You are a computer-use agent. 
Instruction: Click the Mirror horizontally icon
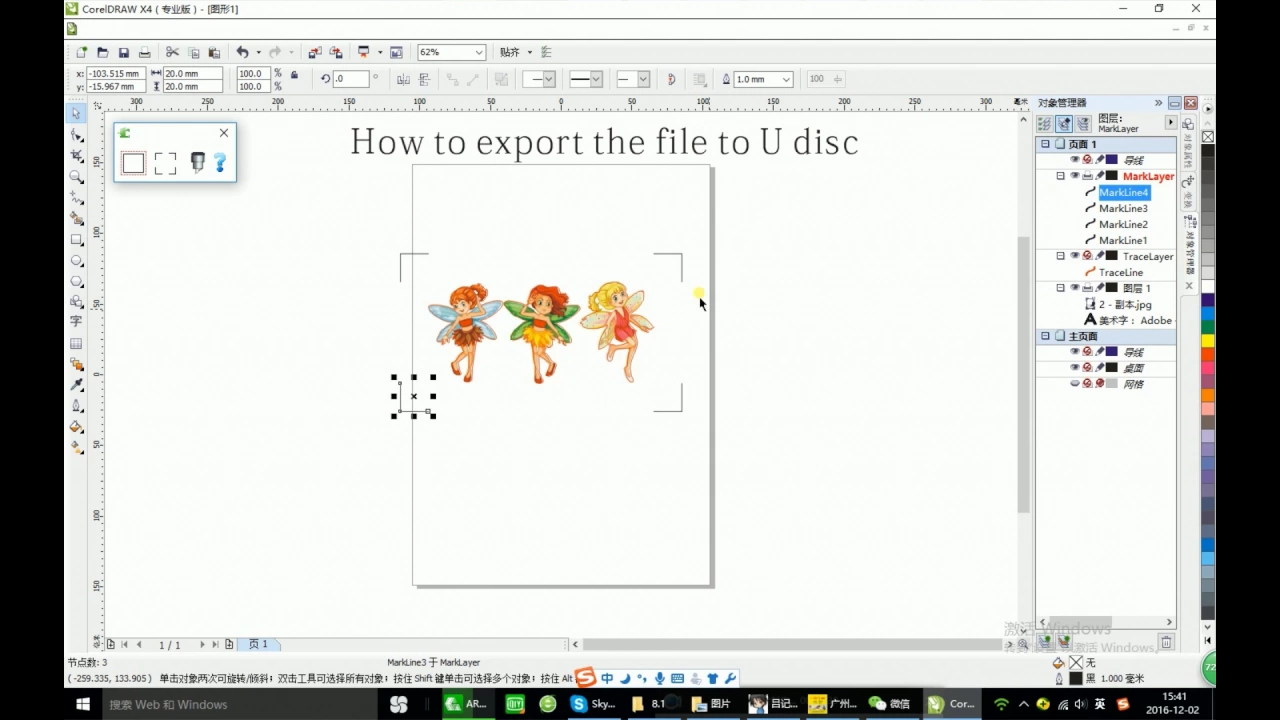pyautogui.click(x=403, y=79)
